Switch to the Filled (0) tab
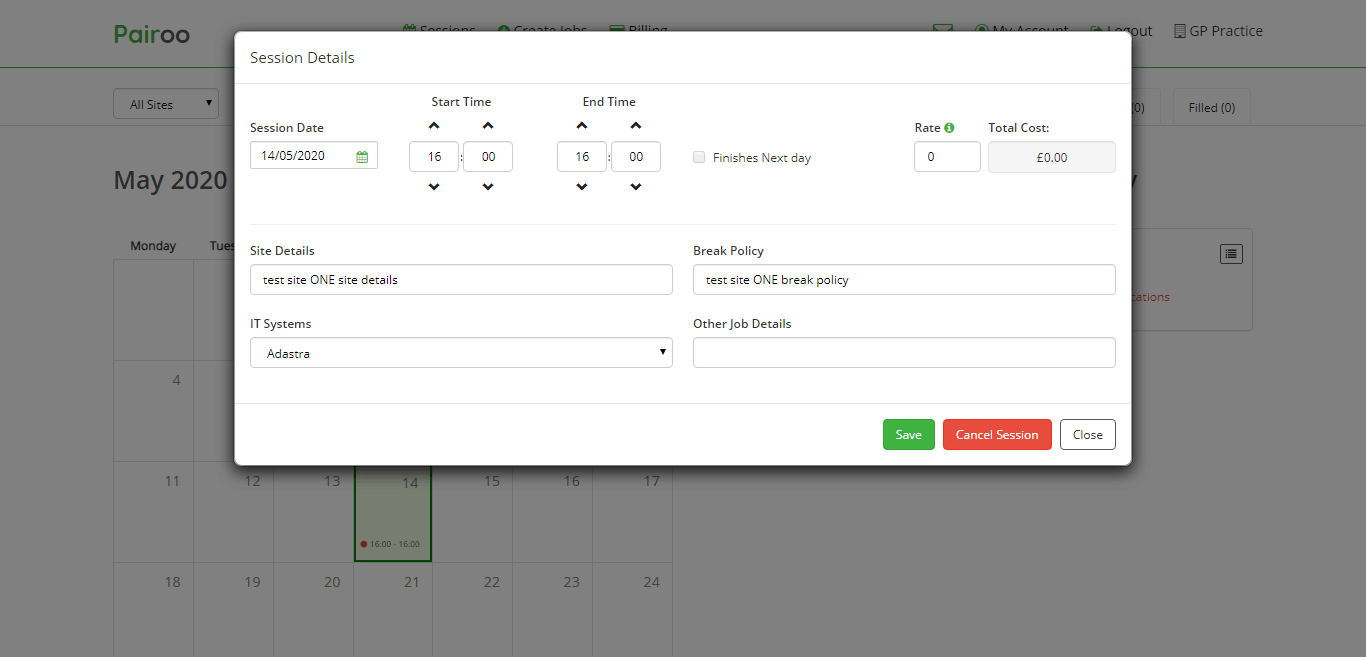The width and height of the screenshot is (1366, 657). click(1211, 108)
